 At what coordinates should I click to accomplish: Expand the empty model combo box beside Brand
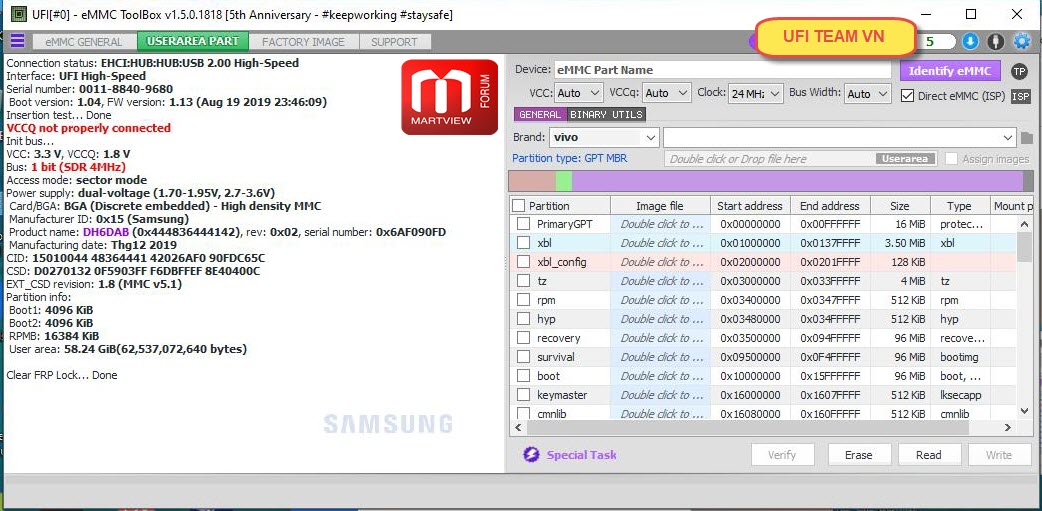click(839, 138)
